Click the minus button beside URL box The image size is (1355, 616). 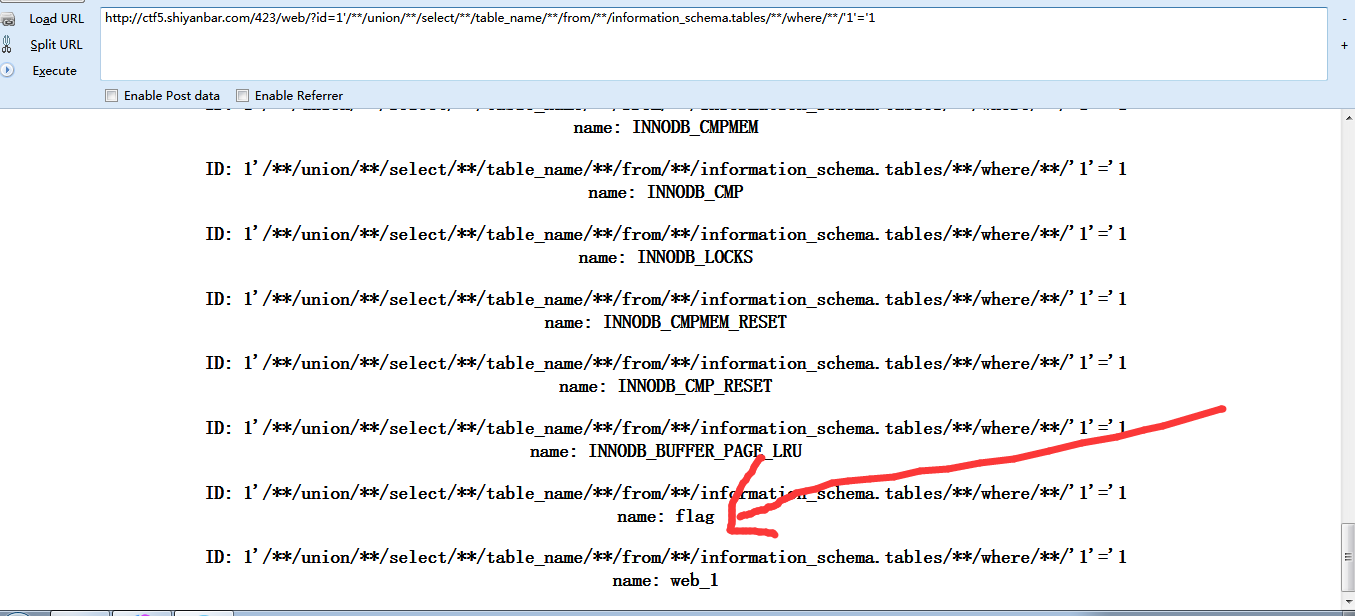coord(1343,18)
